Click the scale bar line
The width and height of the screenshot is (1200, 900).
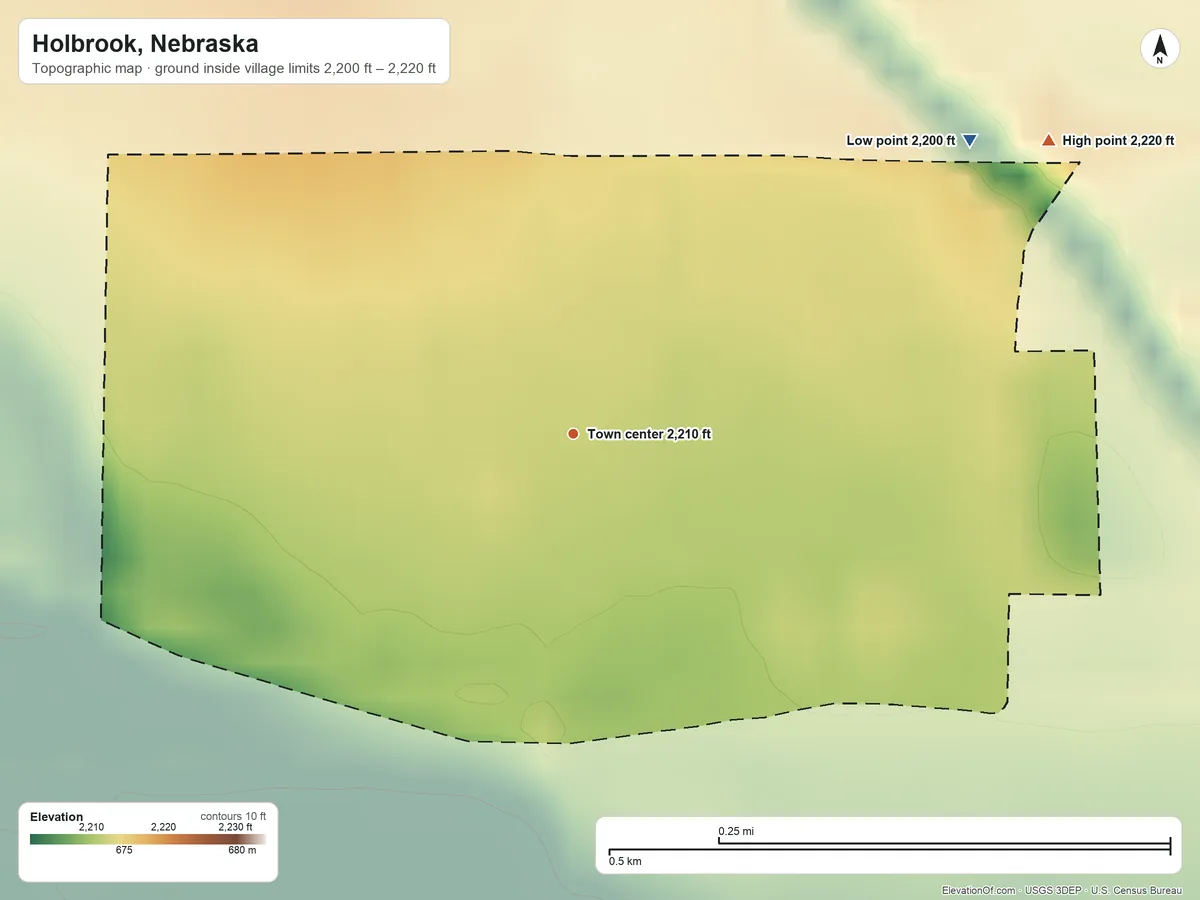[x=890, y=849]
